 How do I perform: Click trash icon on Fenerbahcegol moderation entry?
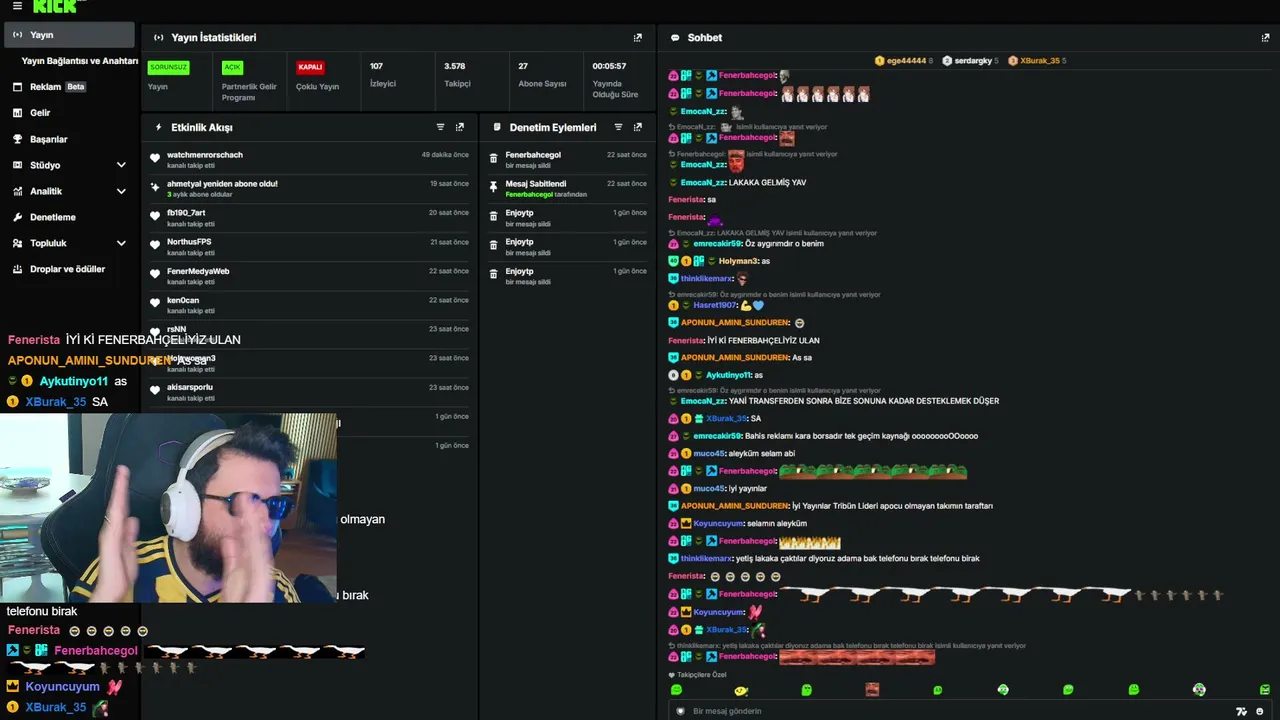click(494, 158)
